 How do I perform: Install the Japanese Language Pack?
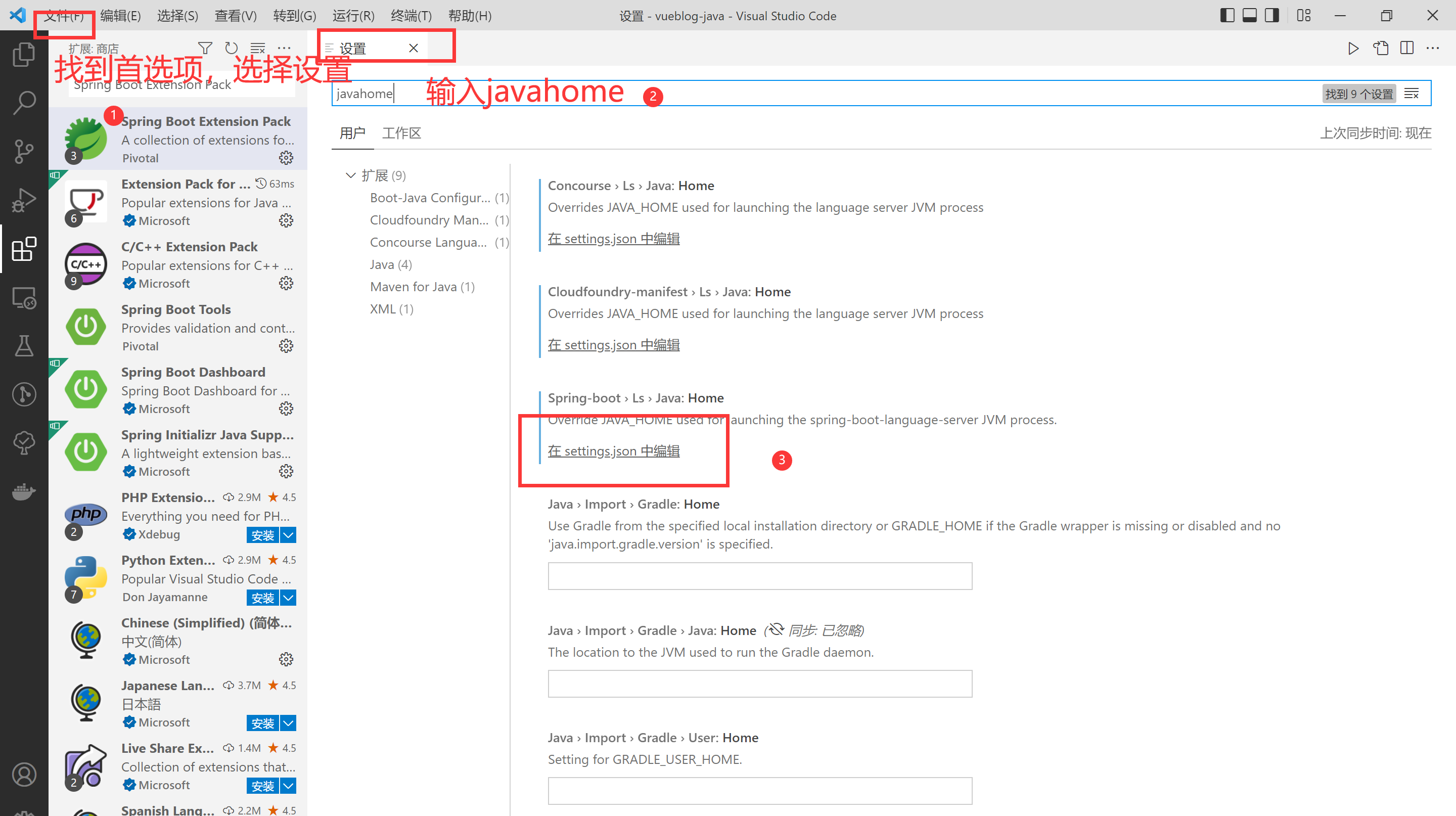tap(263, 723)
